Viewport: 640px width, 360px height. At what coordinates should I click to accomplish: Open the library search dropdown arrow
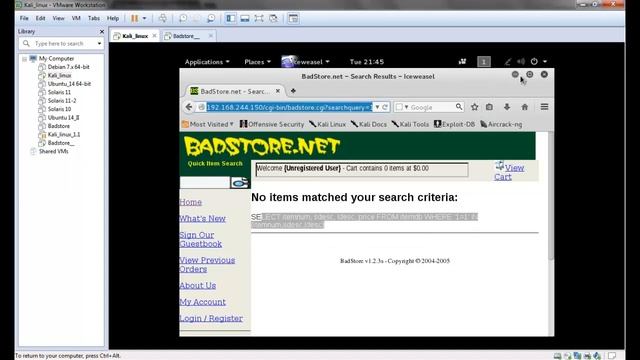[99, 43]
